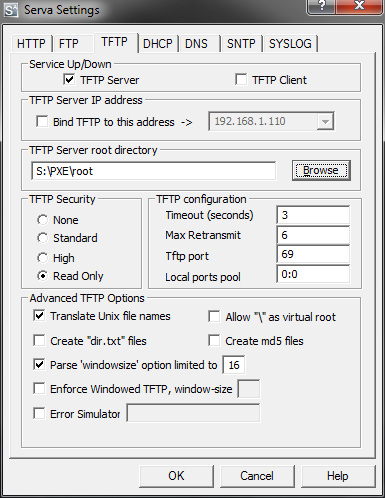Switch to the DHCP tab

[157, 44]
